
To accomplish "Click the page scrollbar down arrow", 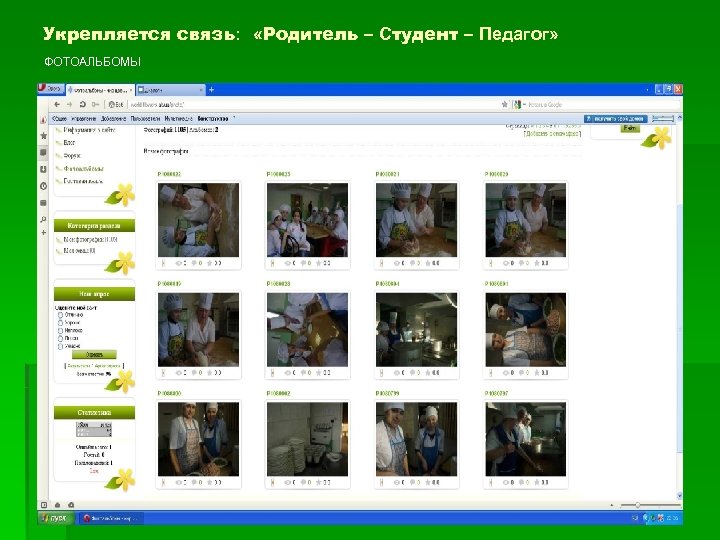I will click(x=679, y=496).
